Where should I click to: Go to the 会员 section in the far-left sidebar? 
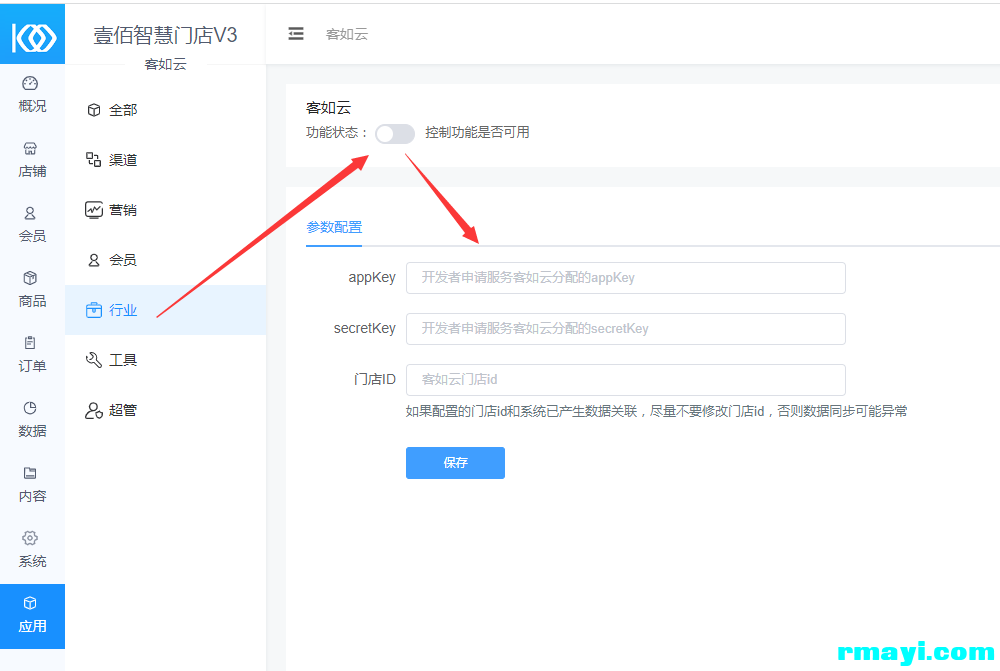pos(32,225)
